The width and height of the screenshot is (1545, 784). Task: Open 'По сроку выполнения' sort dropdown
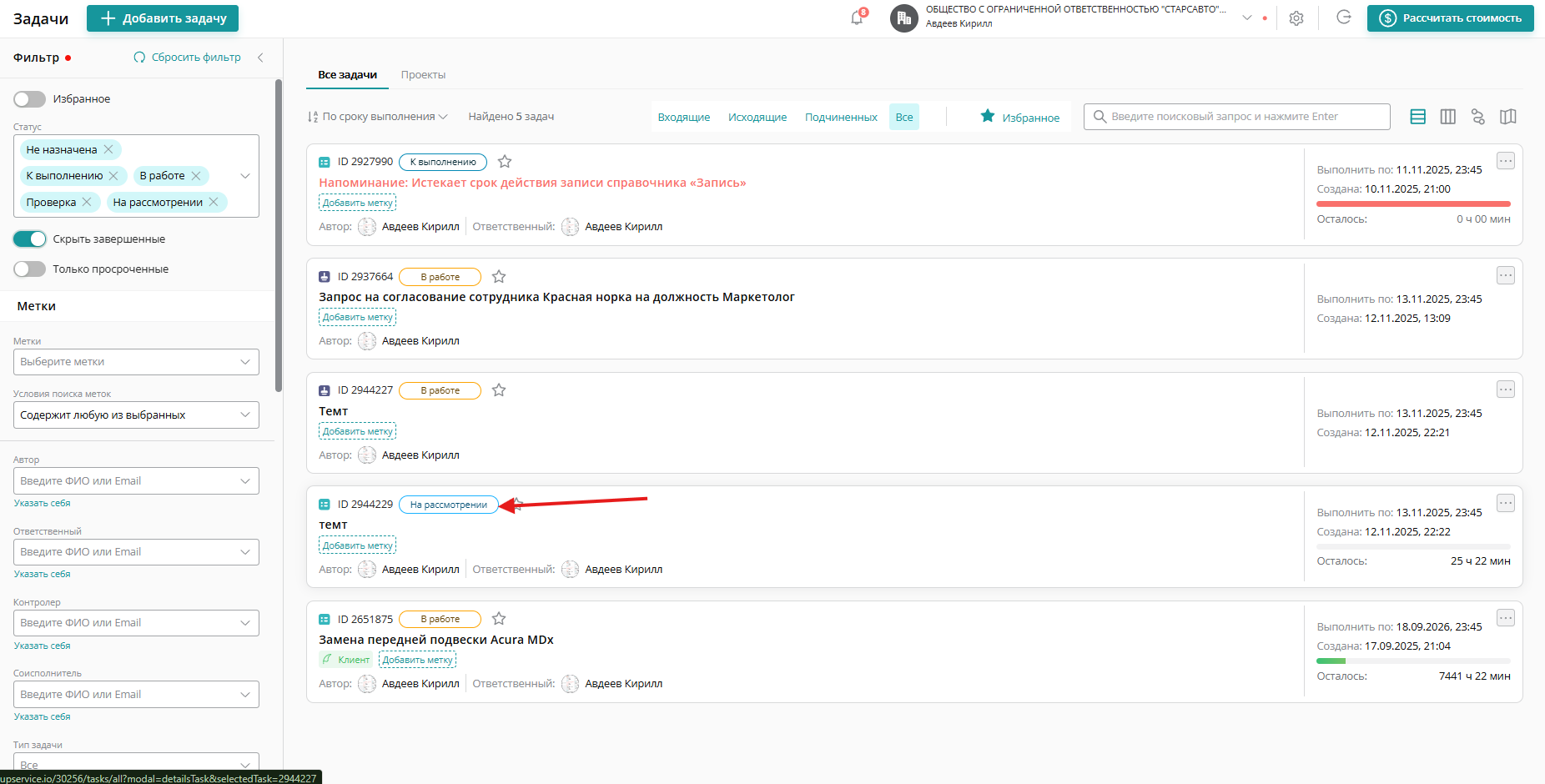tap(377, 117)
